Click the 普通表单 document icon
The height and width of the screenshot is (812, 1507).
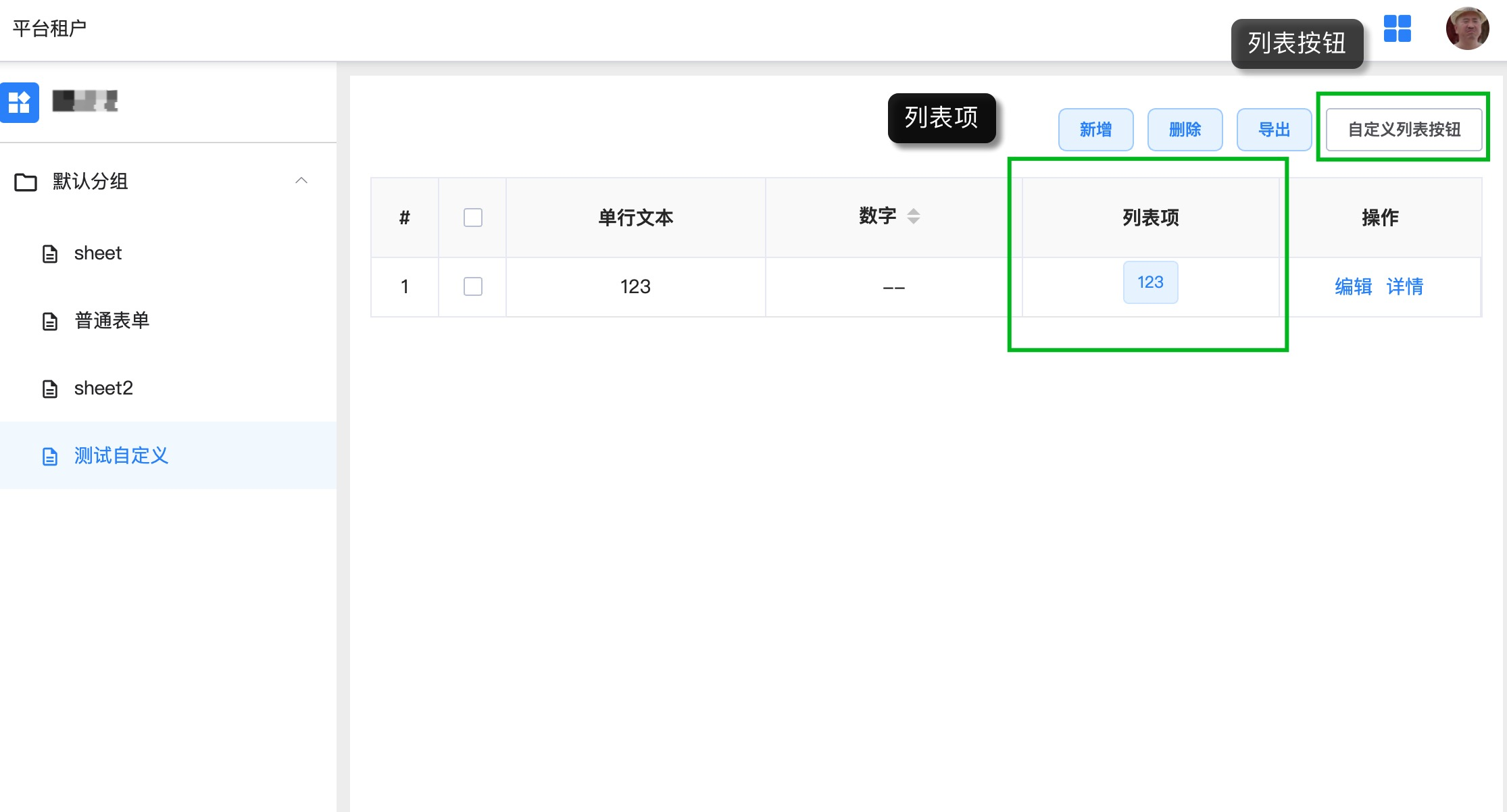pyautogui.click(x=50, y=322)
